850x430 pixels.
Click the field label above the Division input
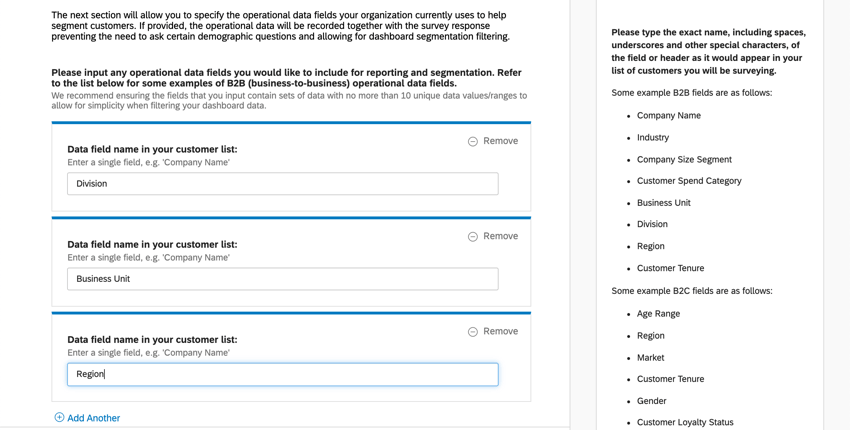(152, 149)
